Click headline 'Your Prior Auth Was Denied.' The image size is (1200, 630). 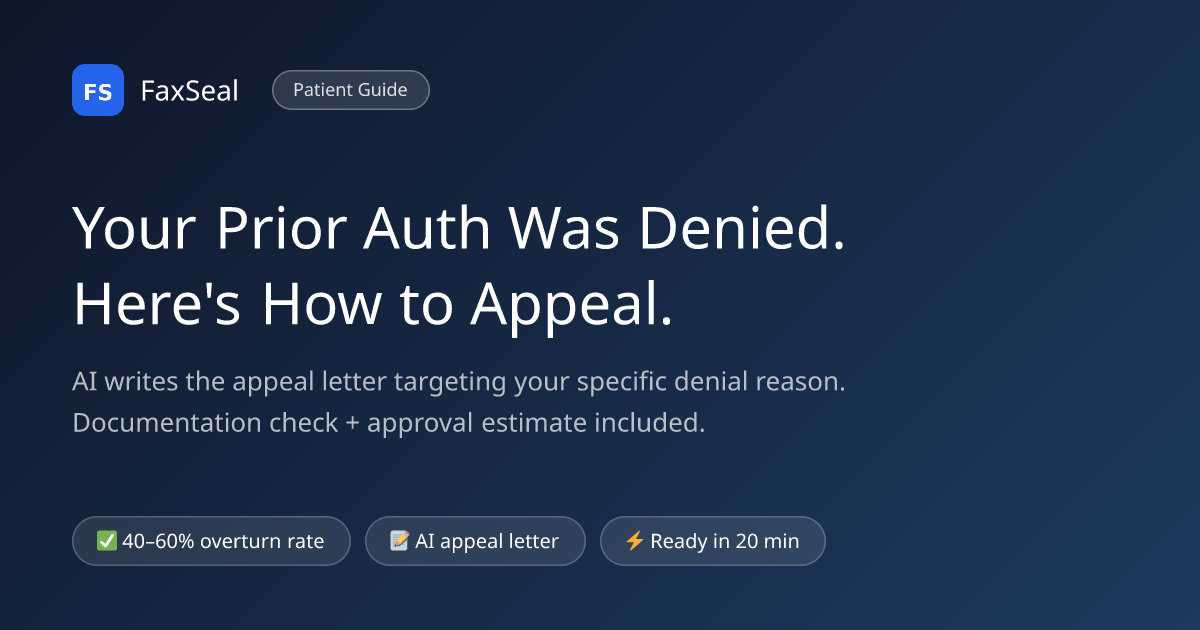pos(459,230)
